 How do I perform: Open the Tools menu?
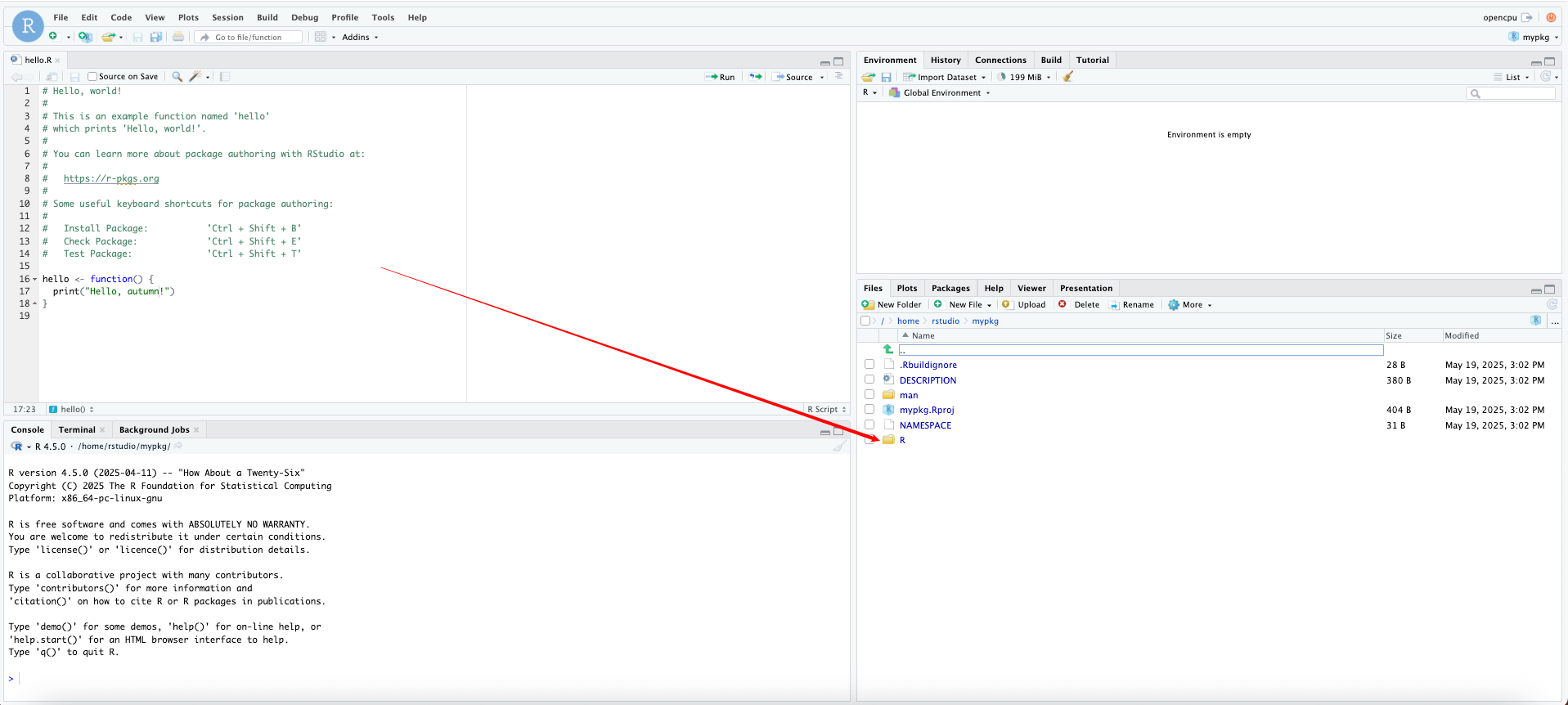(x=383, y=17)
